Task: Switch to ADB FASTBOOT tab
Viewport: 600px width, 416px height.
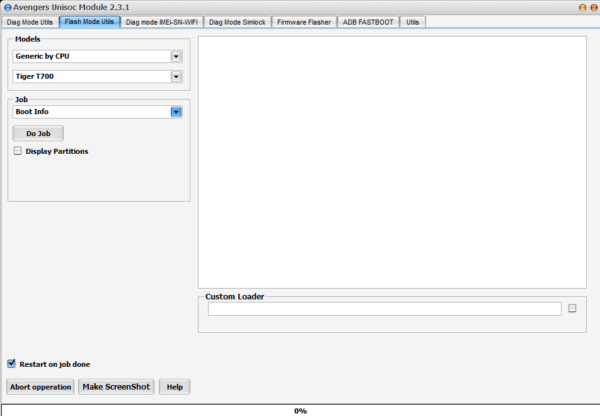Action: [368, 22]
